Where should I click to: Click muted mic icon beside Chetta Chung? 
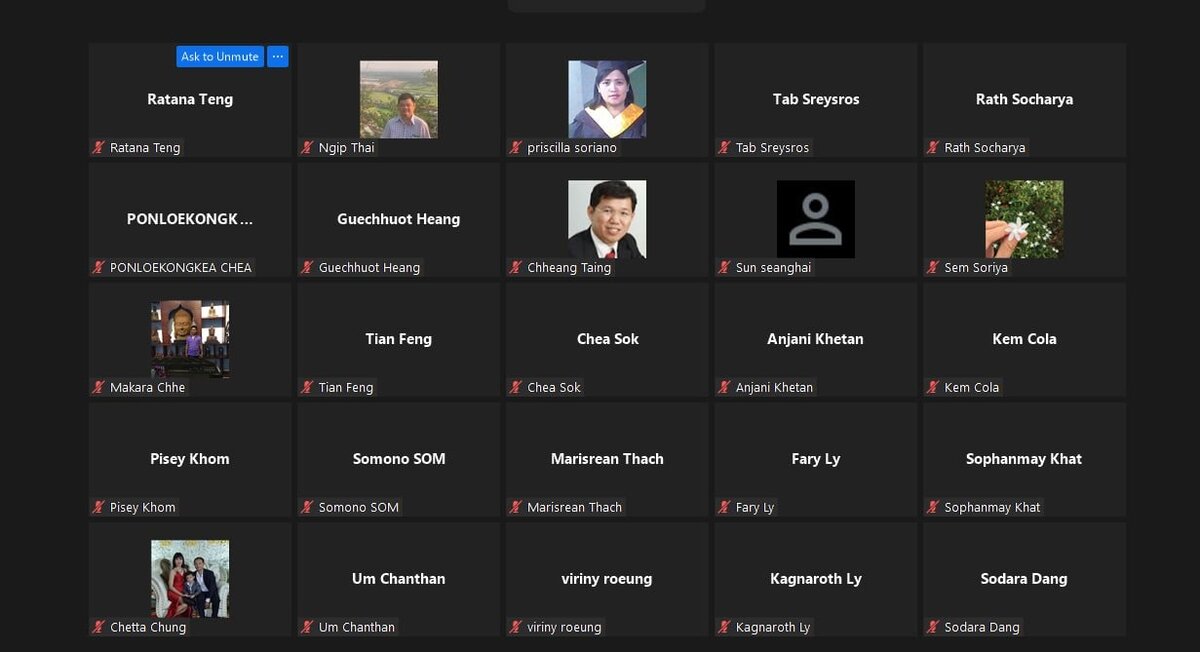pyautogui.click(x=99, y=628)
